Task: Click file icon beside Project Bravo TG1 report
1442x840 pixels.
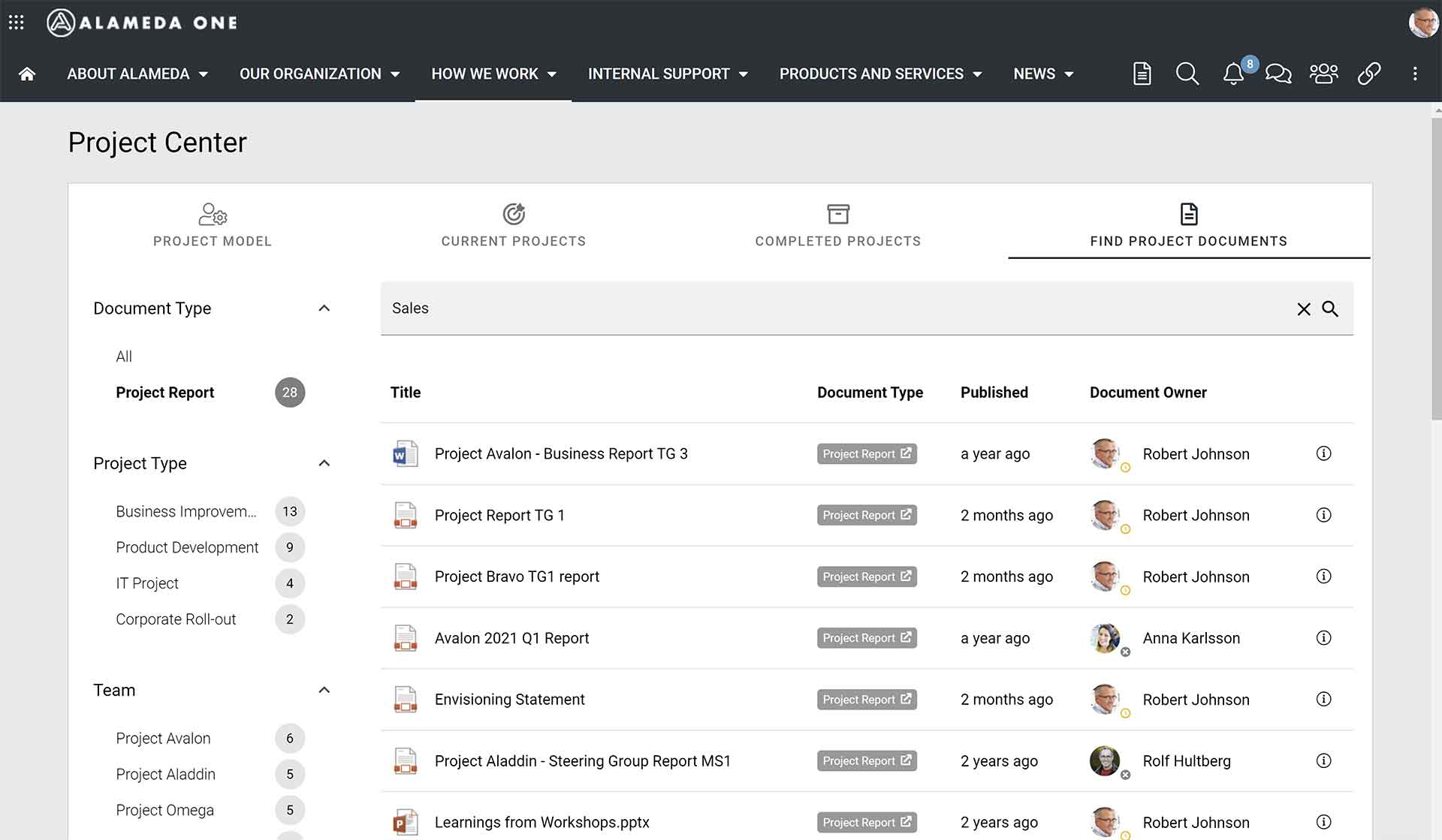Action: point(406,577)
